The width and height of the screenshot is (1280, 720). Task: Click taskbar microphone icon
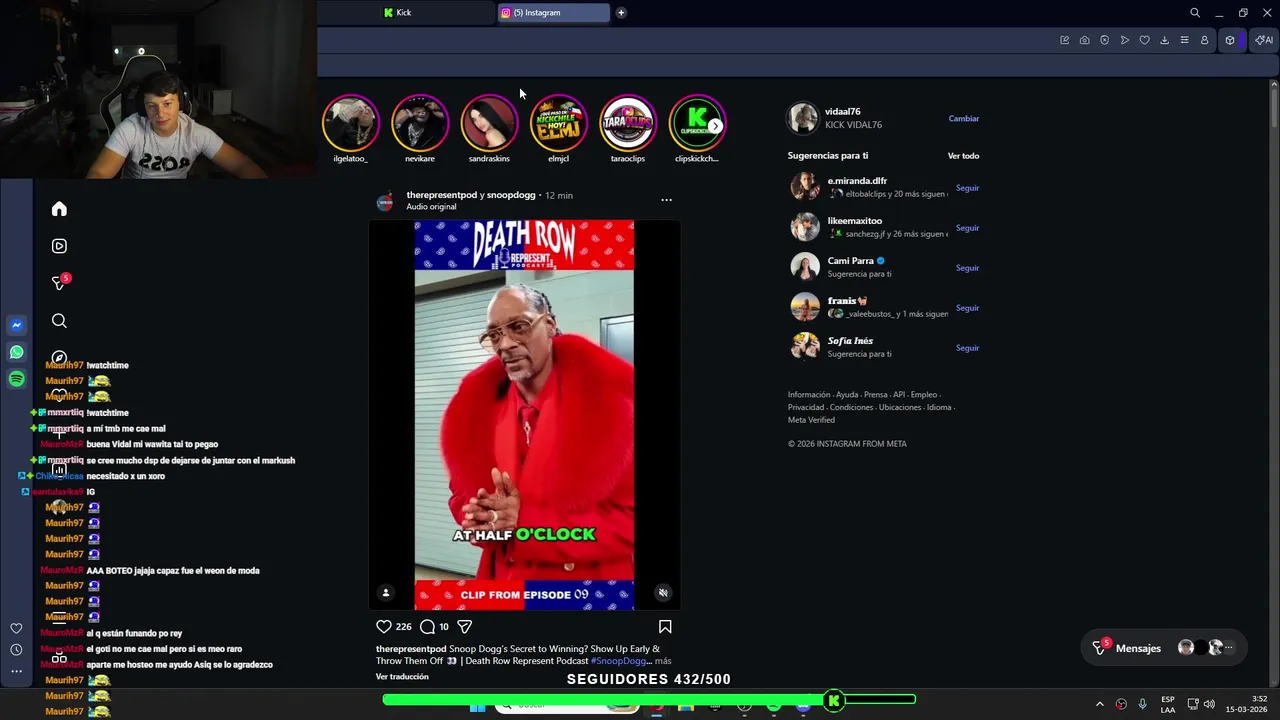1142,704
